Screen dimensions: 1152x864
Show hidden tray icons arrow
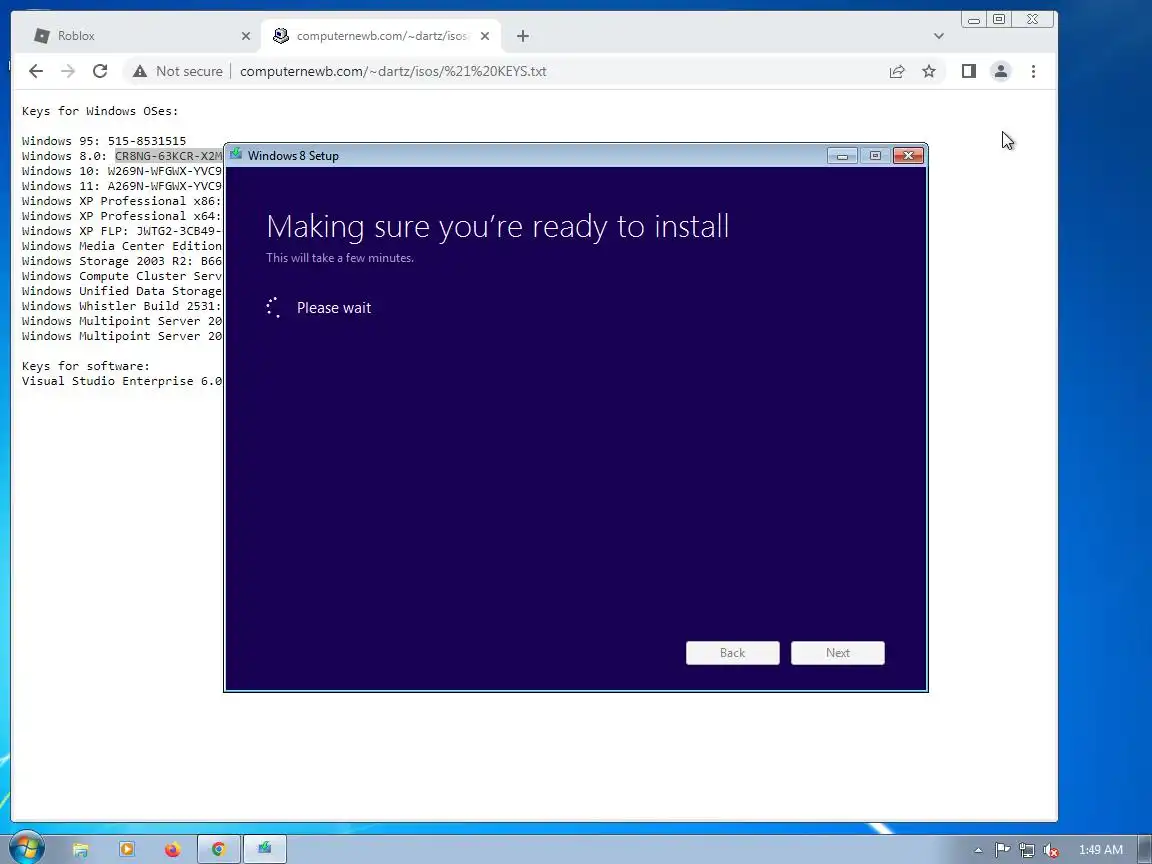point(978,850)
